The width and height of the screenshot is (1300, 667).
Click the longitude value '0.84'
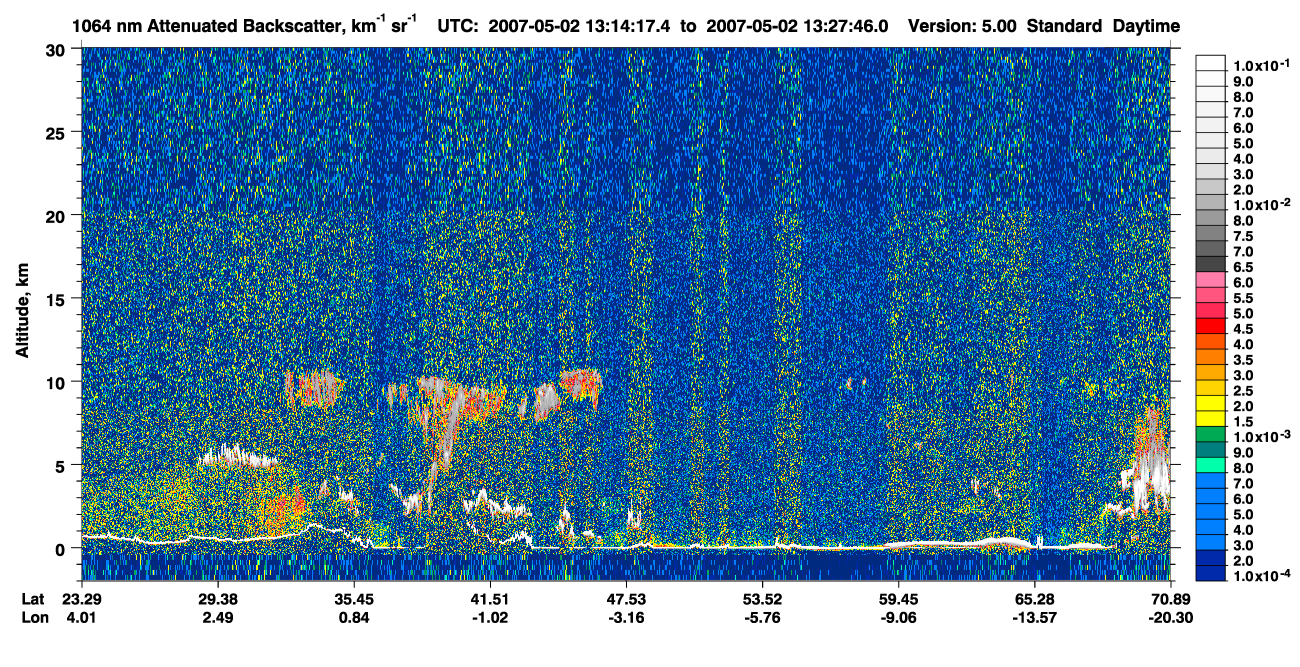(353, 617)
